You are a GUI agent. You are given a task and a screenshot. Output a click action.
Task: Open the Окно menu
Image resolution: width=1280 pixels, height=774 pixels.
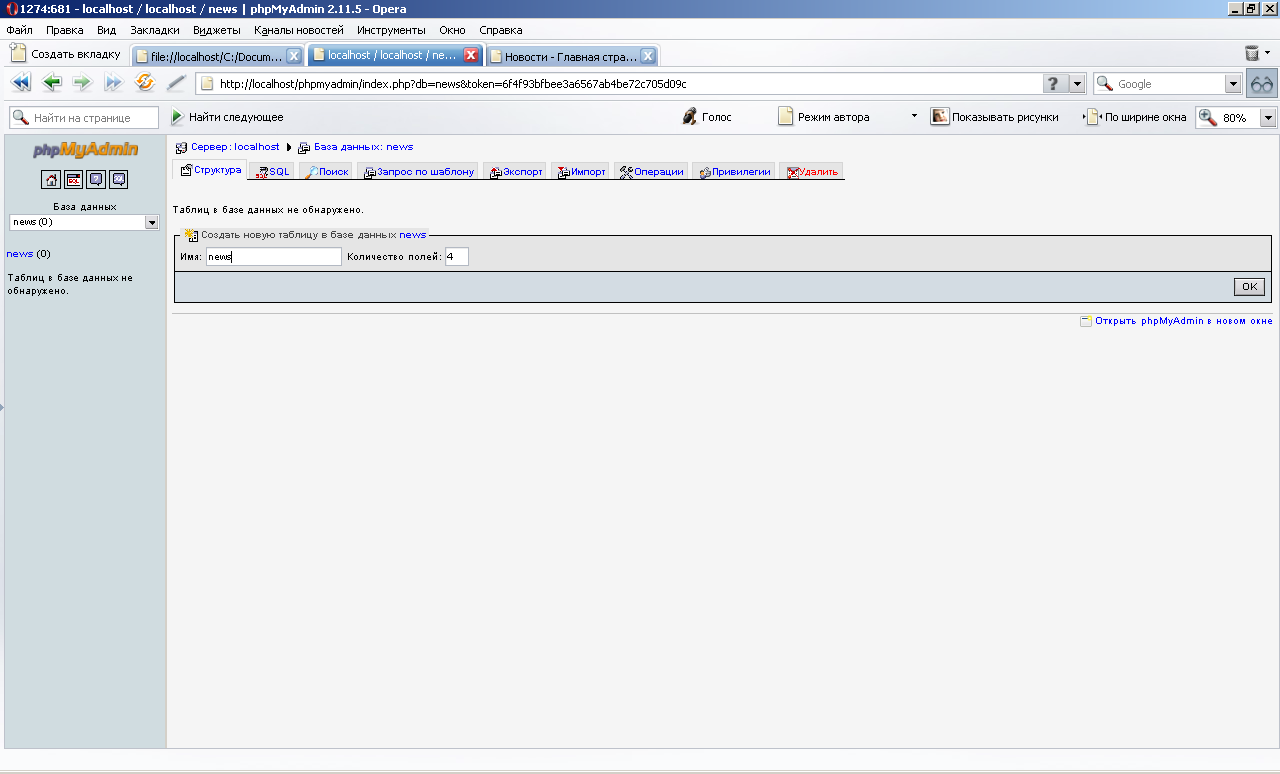point(452,30)
